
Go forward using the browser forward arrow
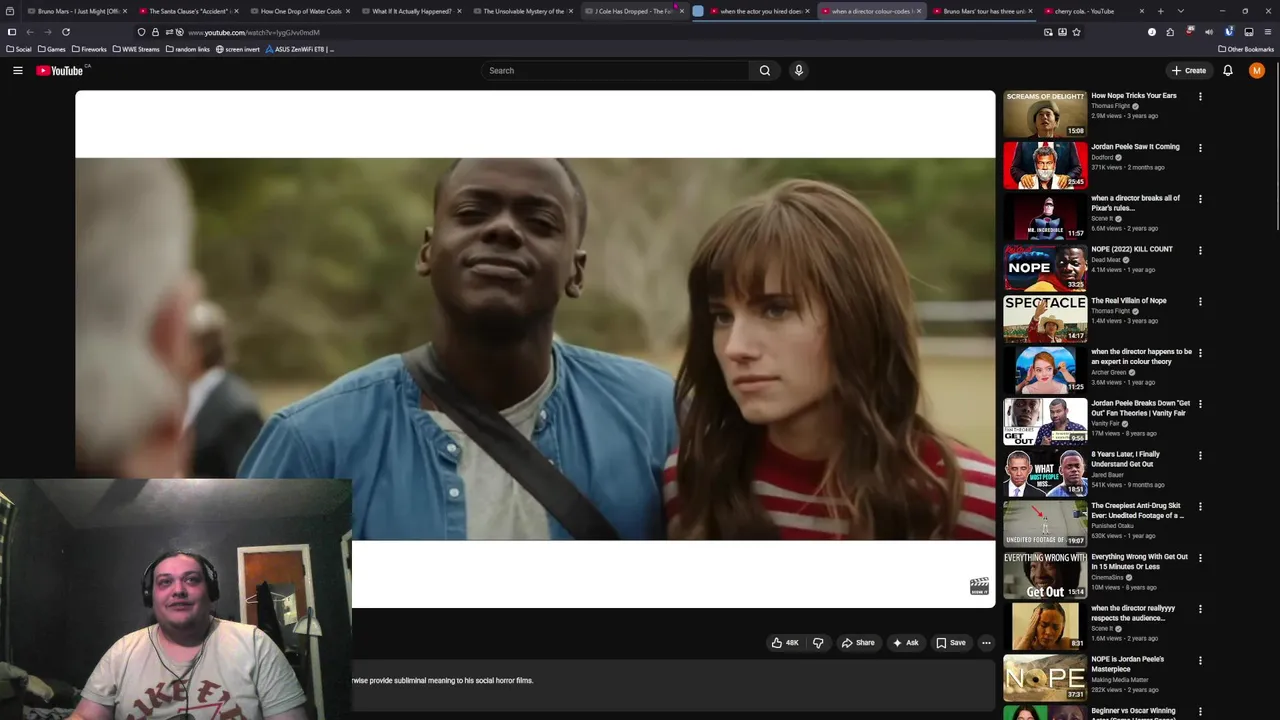(48, 32)
